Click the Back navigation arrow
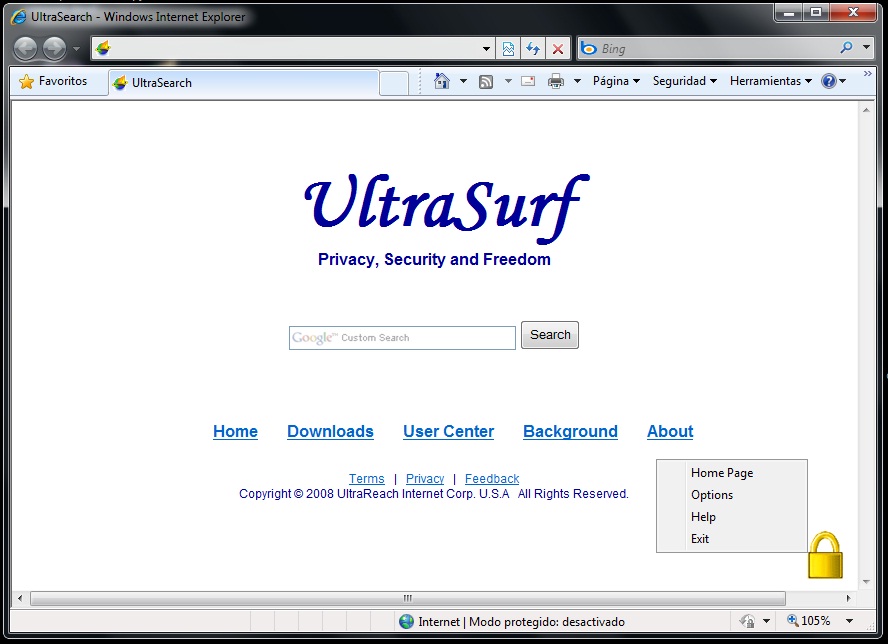Image resolution: width=888 pixels, height=644 pixels. tap(25, 49)
